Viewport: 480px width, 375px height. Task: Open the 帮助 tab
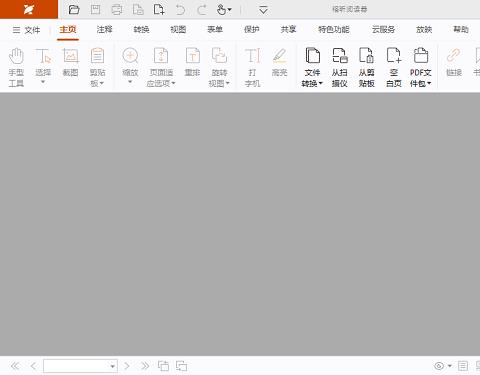pyautogui.click(x=461, y=30)
